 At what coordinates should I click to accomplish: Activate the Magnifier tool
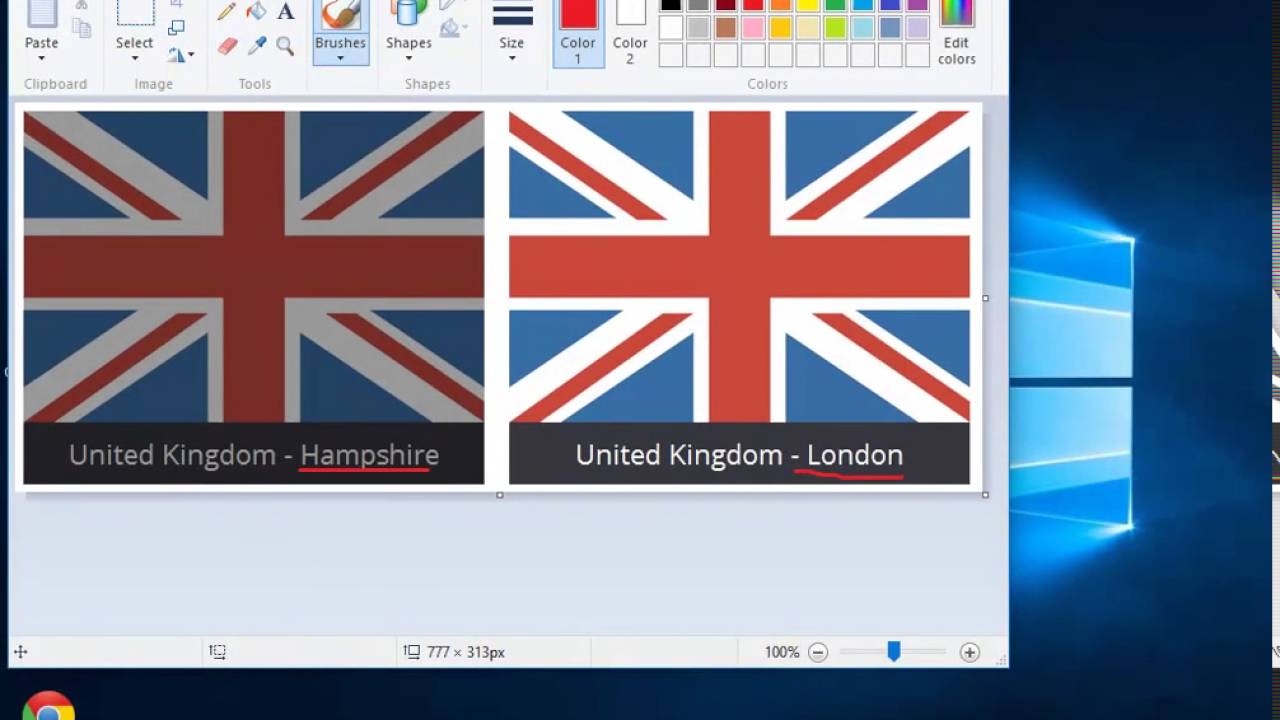tap(285, 46)
